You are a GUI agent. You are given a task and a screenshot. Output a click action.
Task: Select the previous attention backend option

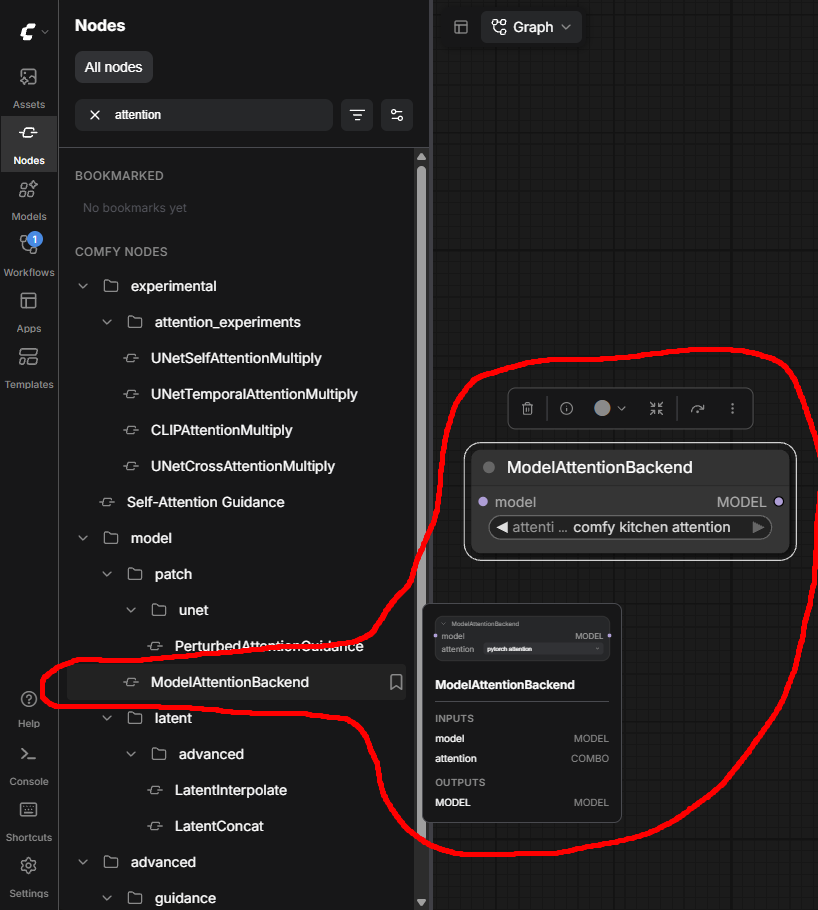503,528
